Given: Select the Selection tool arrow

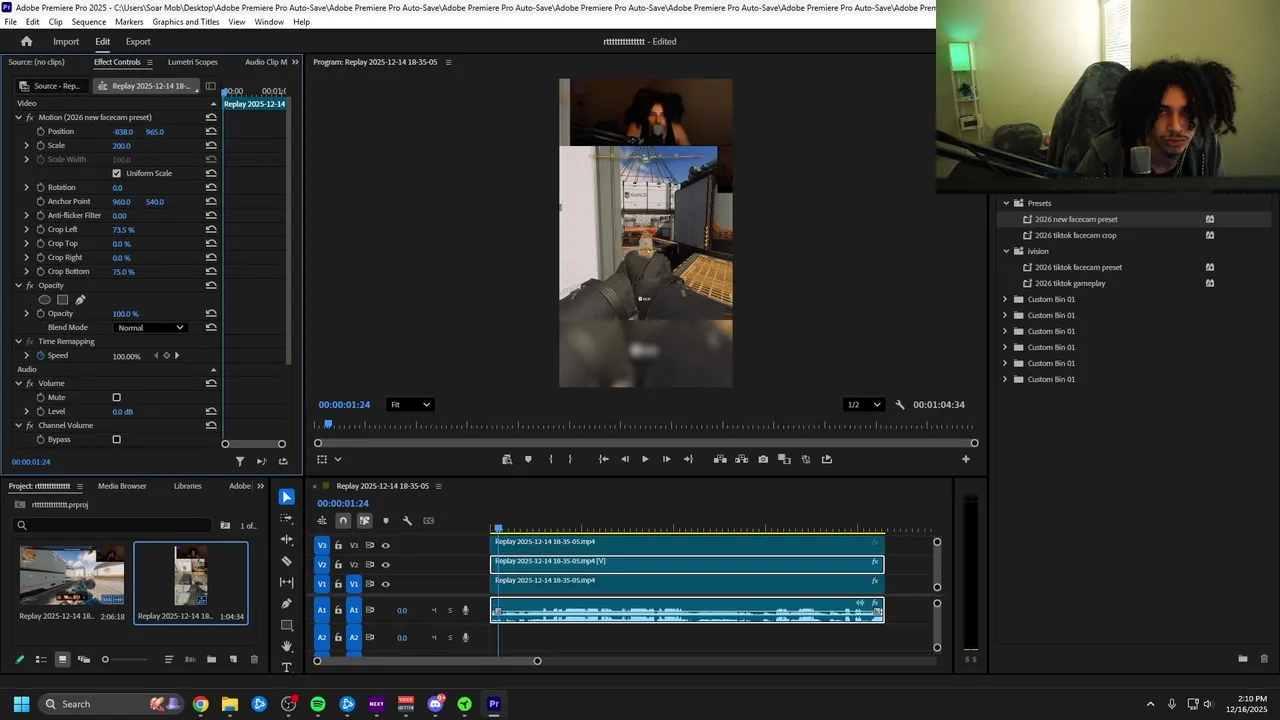Looking at the screenshot, I should (287, 497).
